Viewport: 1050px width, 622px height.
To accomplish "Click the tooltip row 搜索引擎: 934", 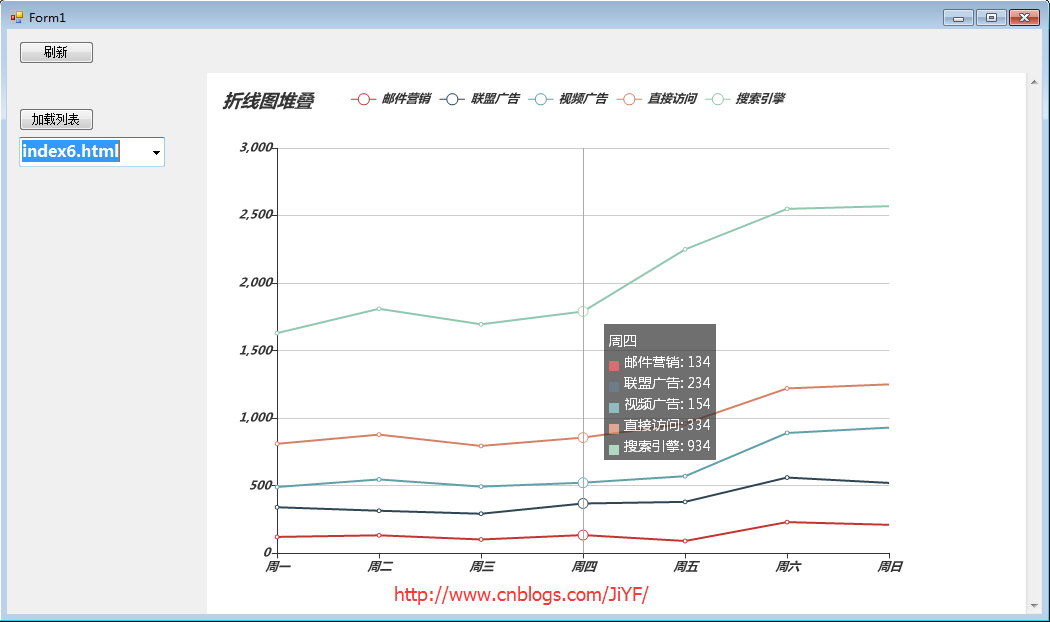I will [x=660, y=447].
